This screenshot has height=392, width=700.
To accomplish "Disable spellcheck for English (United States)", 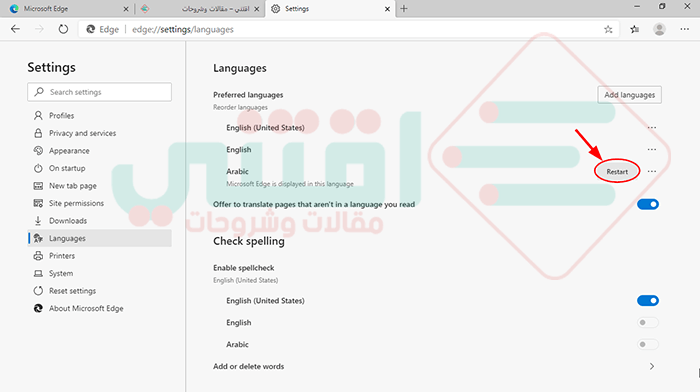I will point(648,300).
